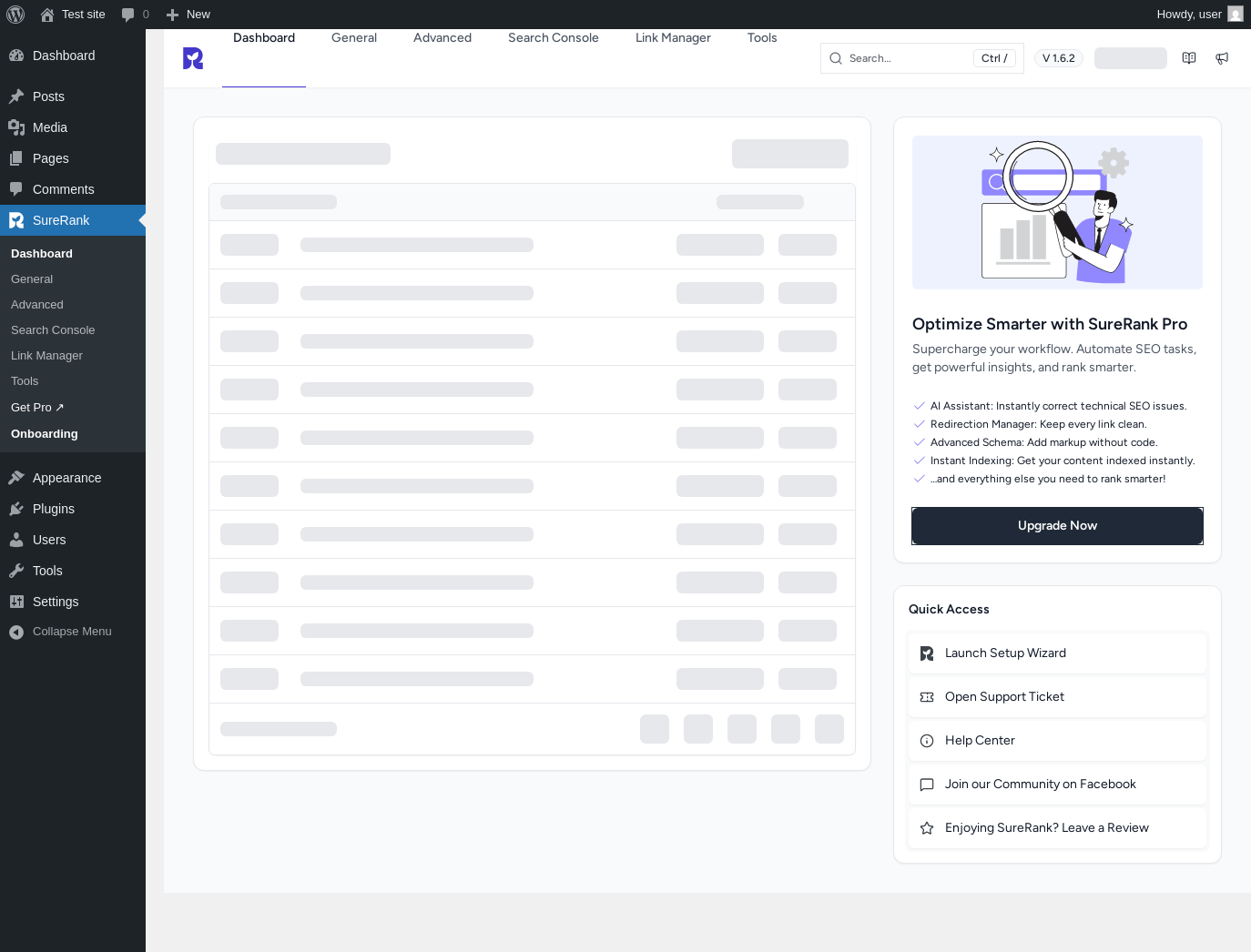Click the SureRank logo in header
Screen dimensions: 1251x952
[193, 58]
